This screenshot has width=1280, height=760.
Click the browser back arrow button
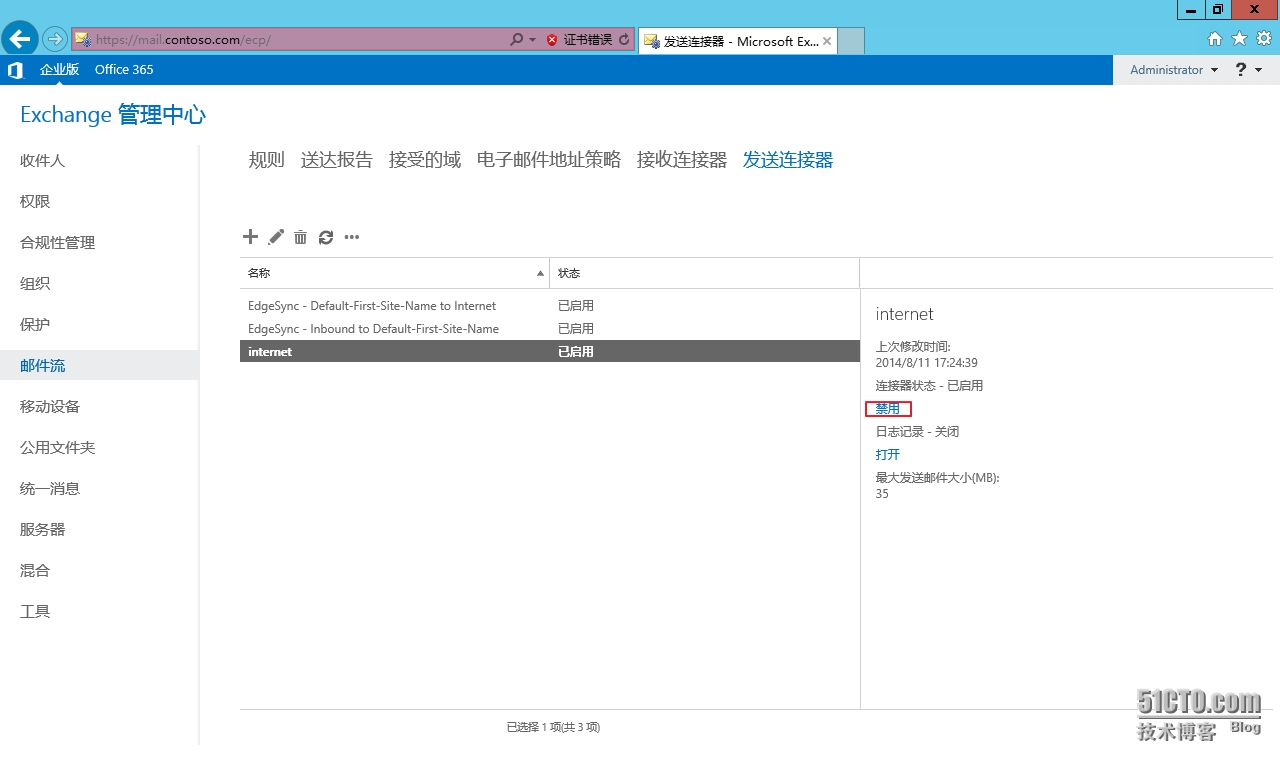[20, 39]
